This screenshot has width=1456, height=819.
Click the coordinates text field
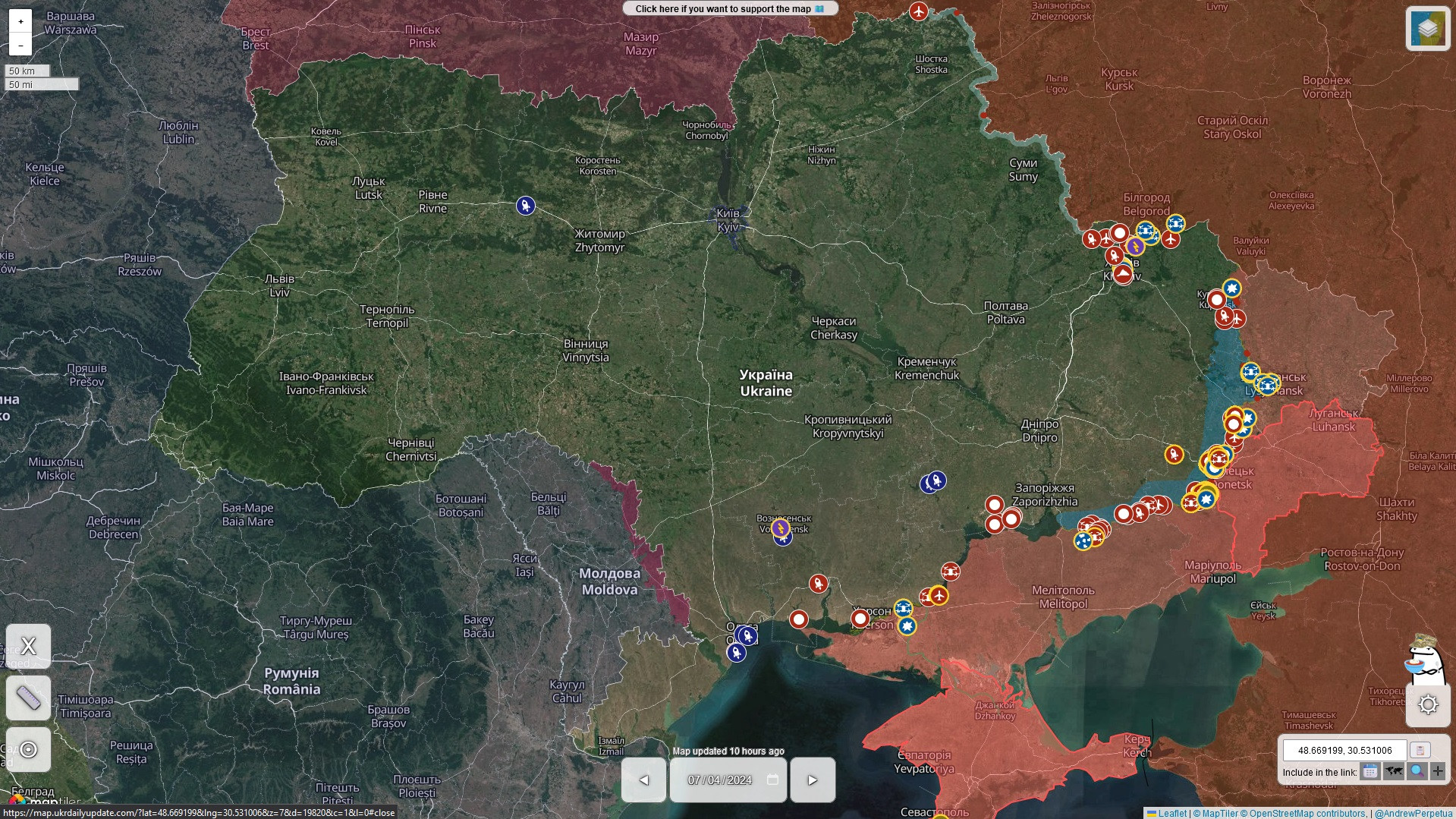(x=1344, y=750)
